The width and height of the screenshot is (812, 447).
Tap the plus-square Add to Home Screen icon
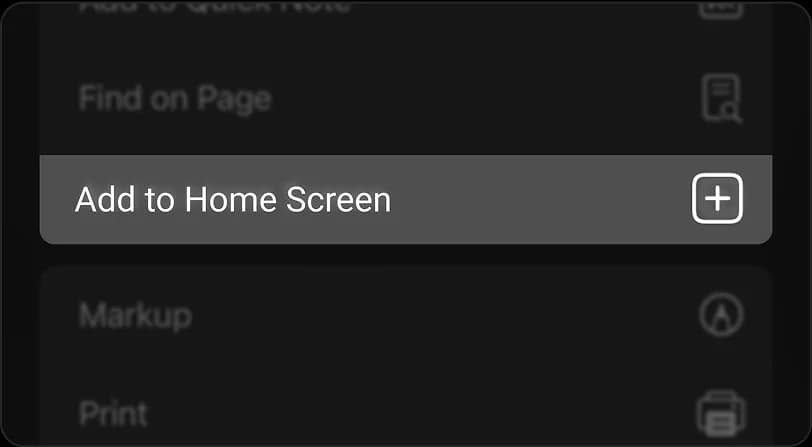(717, 199)
